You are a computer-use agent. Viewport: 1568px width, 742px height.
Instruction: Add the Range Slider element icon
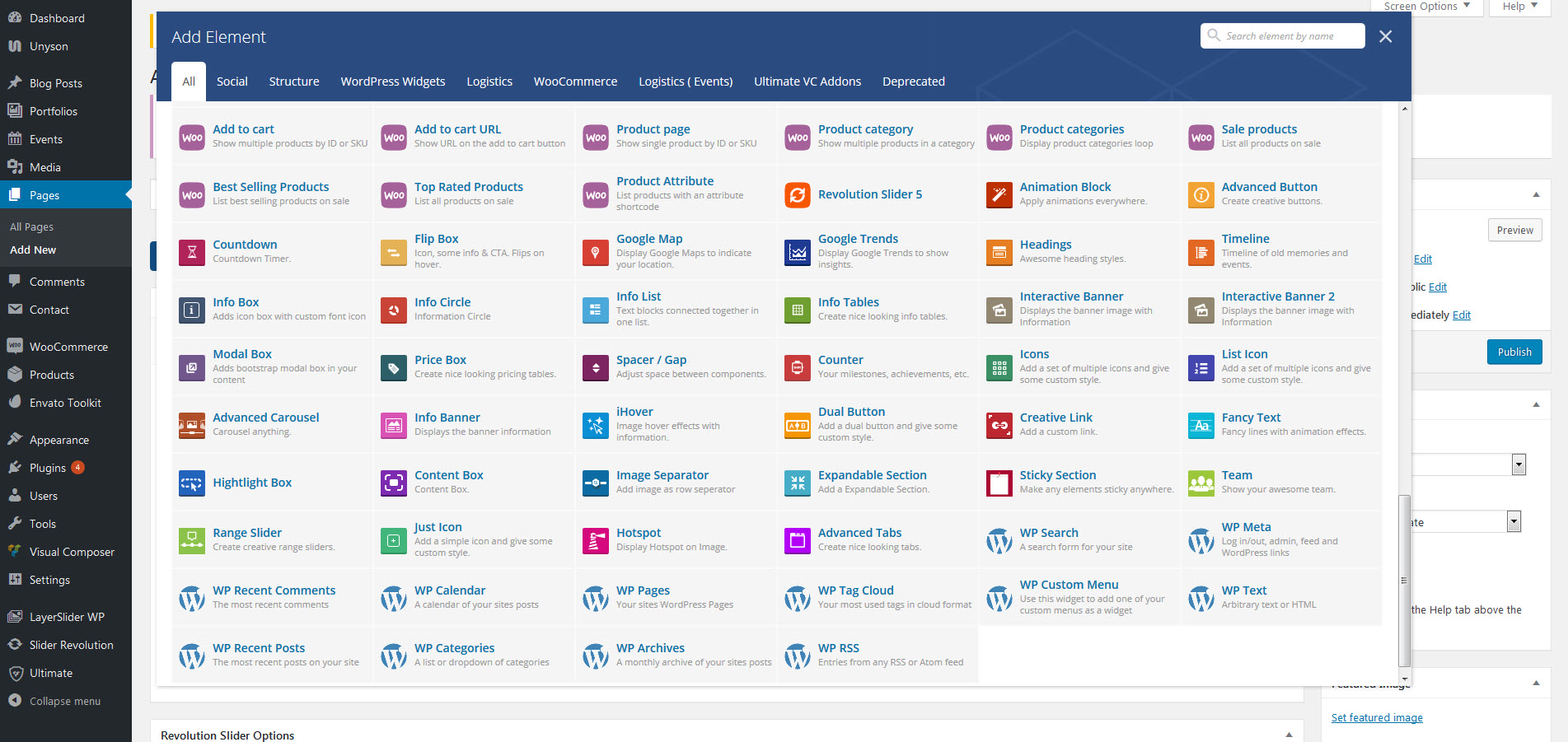click(x=192, y=540)
